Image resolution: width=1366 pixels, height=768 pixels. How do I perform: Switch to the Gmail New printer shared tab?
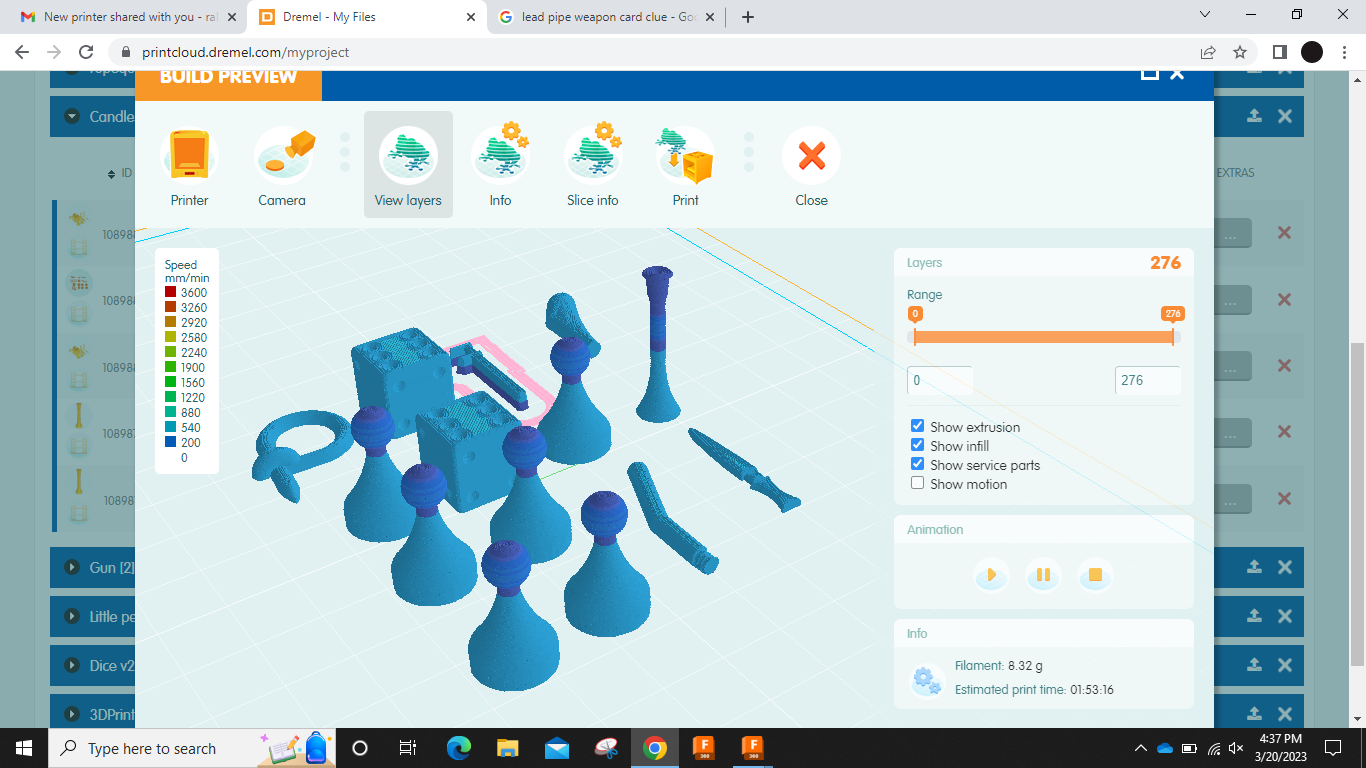126,17
